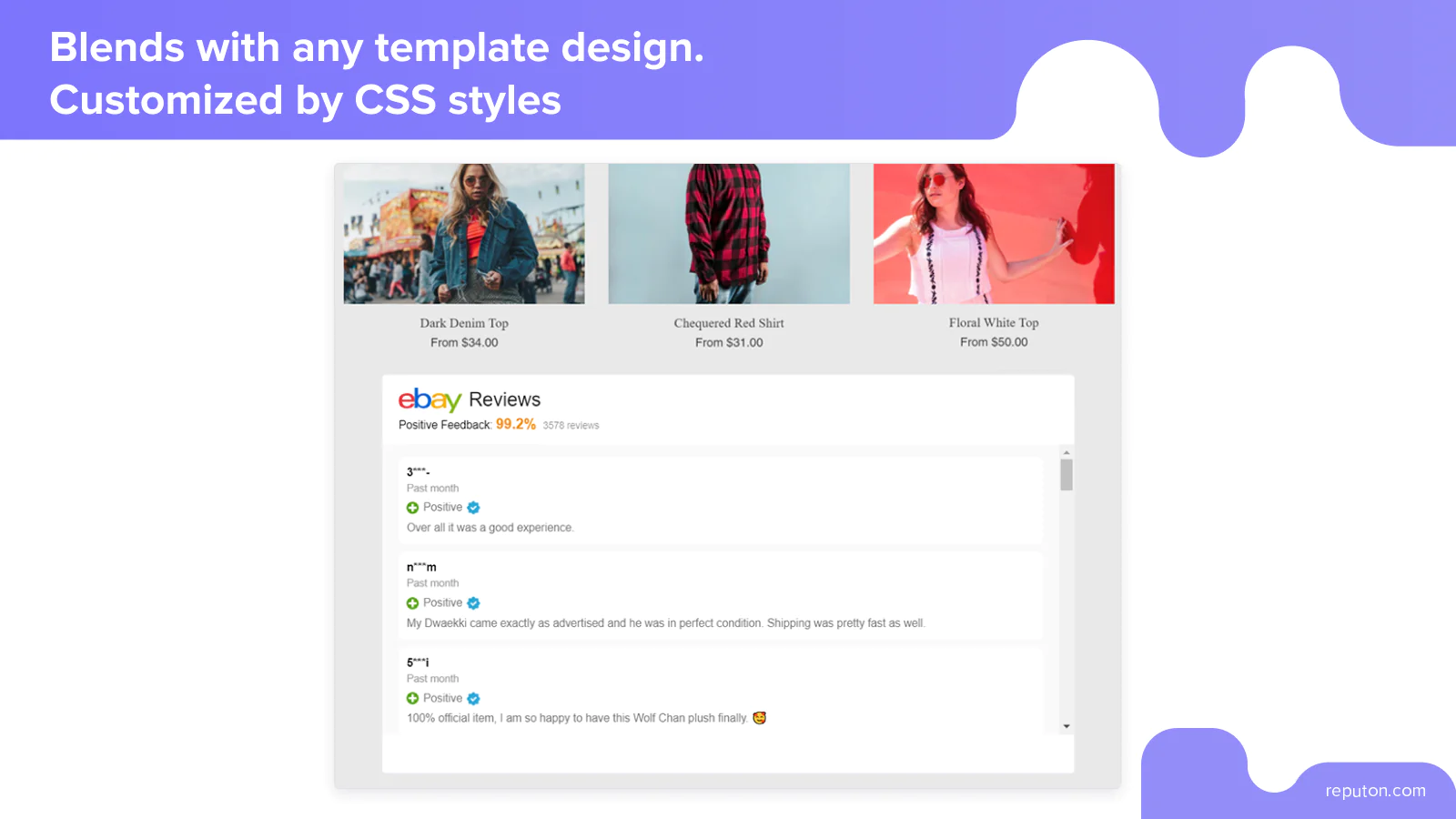Click 'Past month' under reviewer n***m

point(433,583)
